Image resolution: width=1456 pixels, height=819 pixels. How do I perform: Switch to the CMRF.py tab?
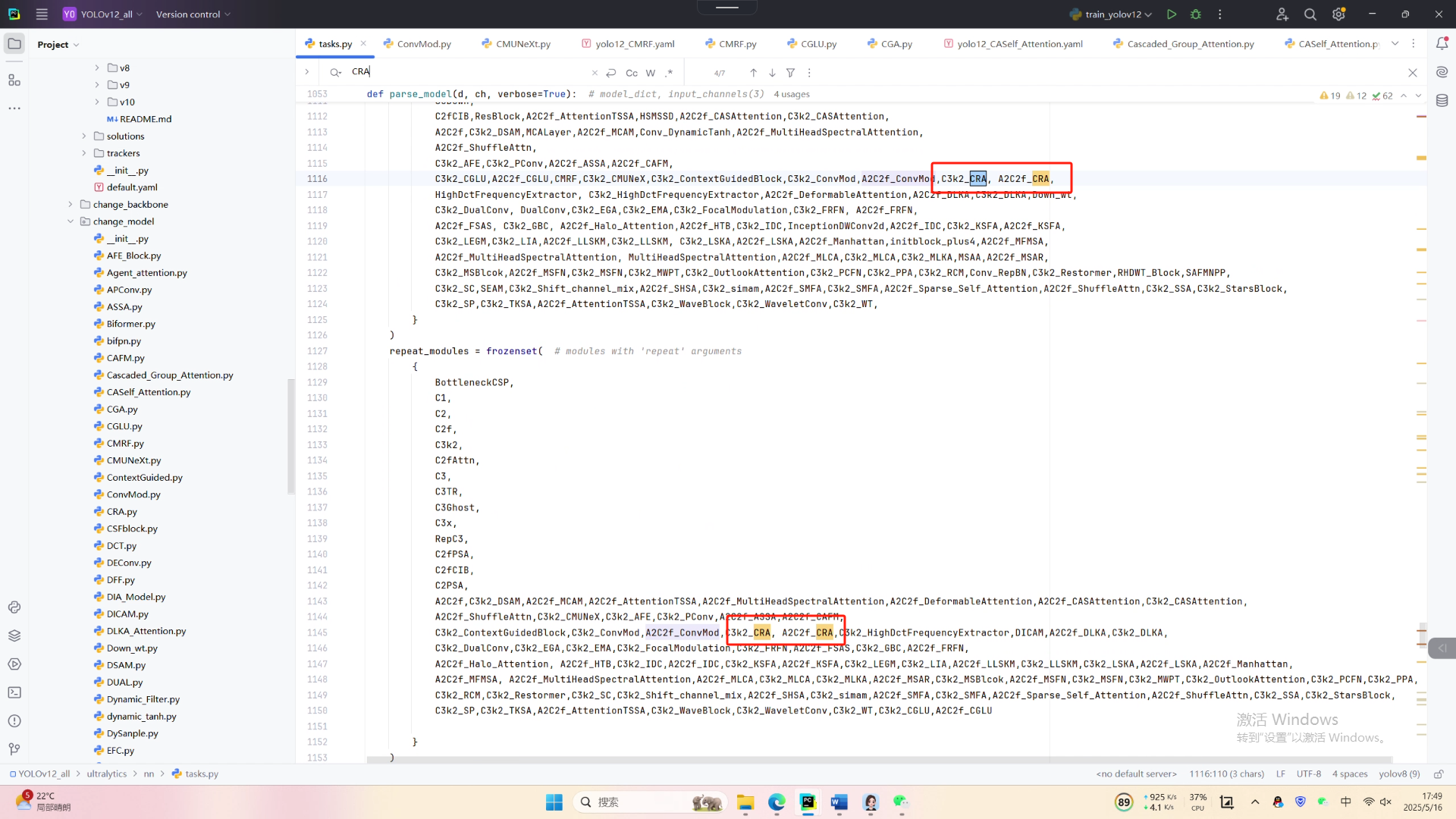coord(737,44)
